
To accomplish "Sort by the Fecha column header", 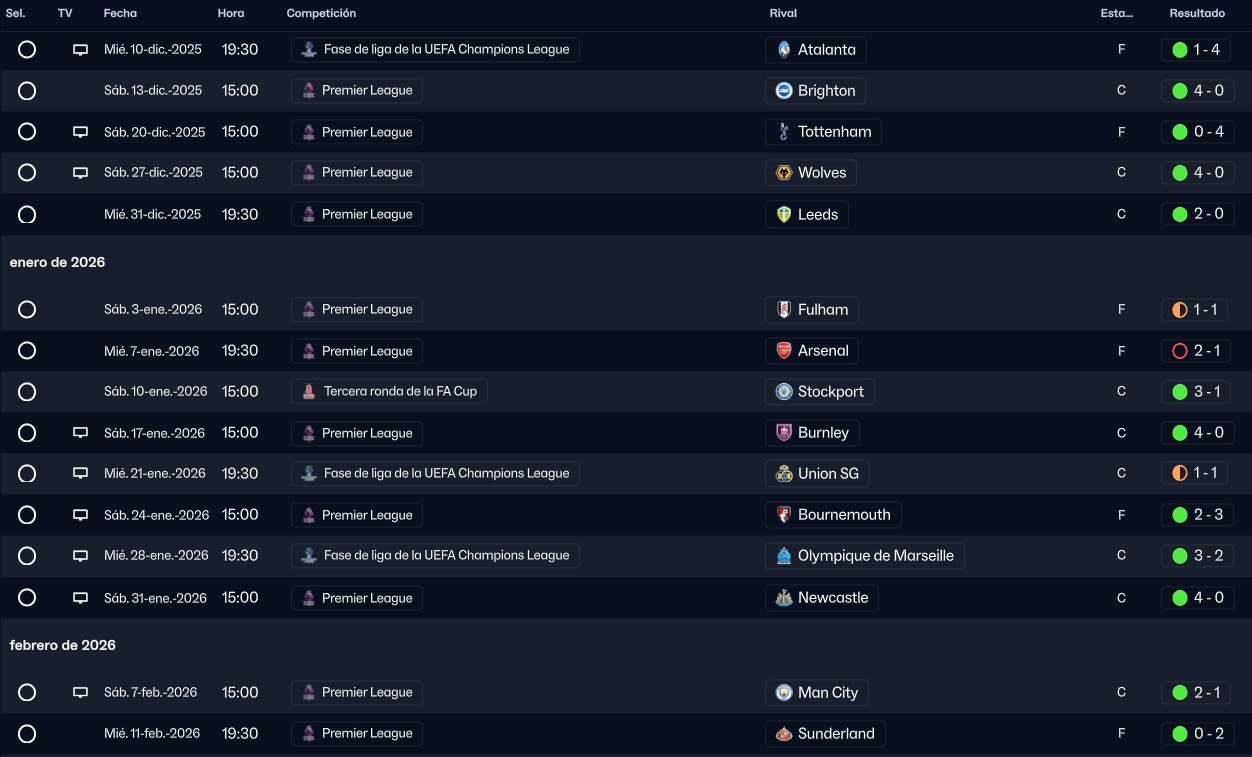I will pyautogui.click(x=120, y=14).
